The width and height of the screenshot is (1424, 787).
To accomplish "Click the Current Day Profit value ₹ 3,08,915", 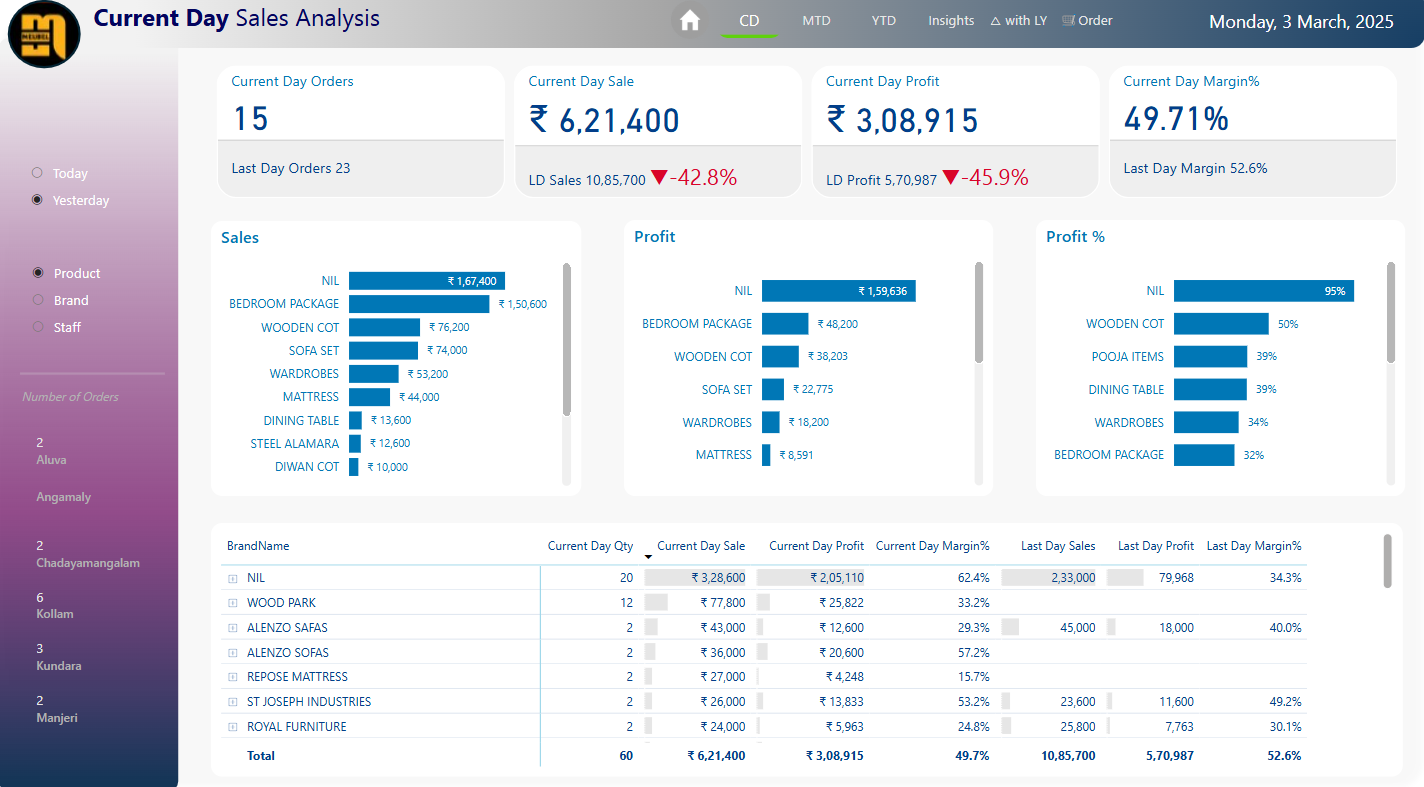I will coord(902,120).
